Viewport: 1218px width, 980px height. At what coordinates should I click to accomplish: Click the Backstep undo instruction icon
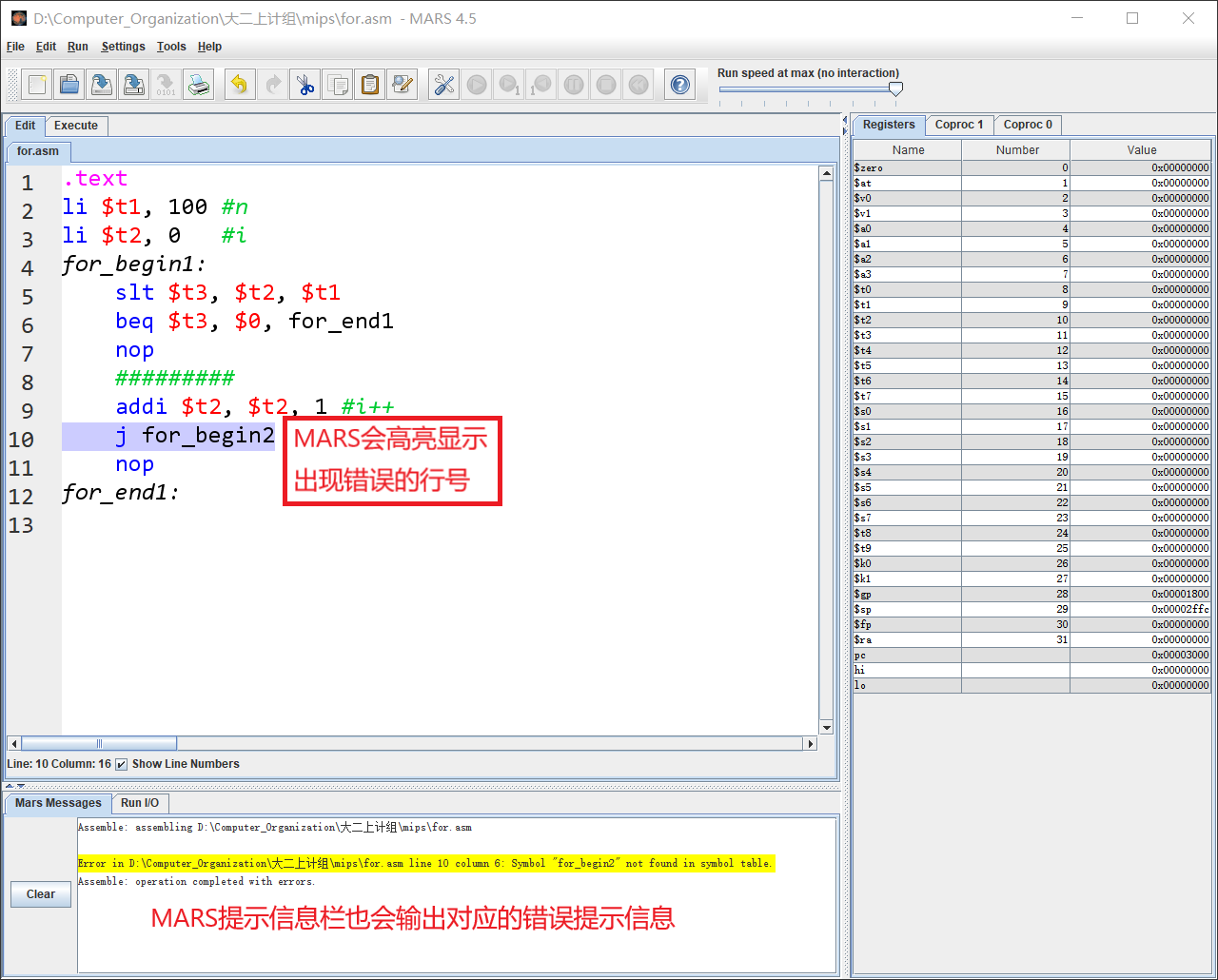coord(541,85)
